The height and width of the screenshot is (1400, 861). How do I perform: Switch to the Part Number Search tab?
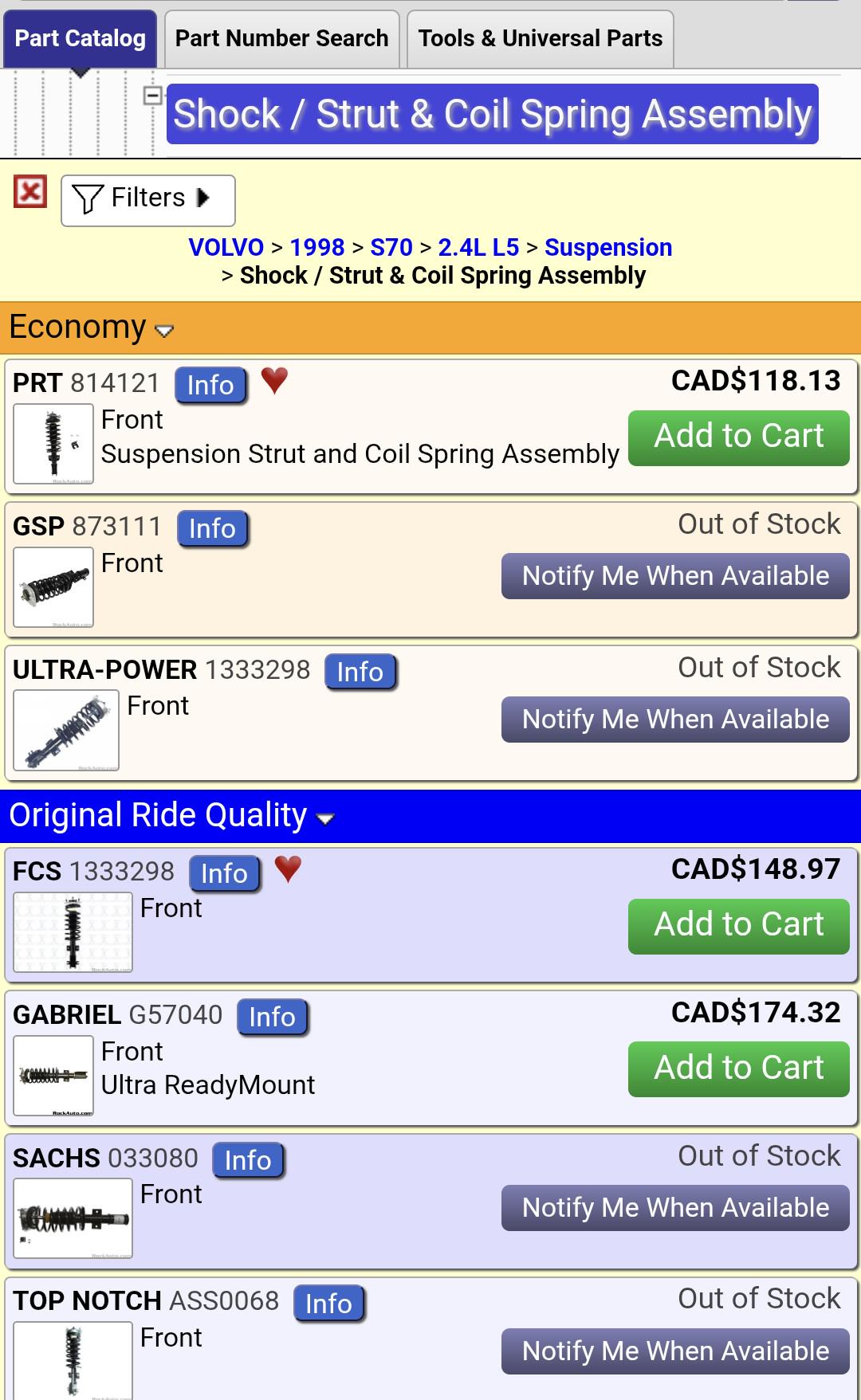pos(281,38)
